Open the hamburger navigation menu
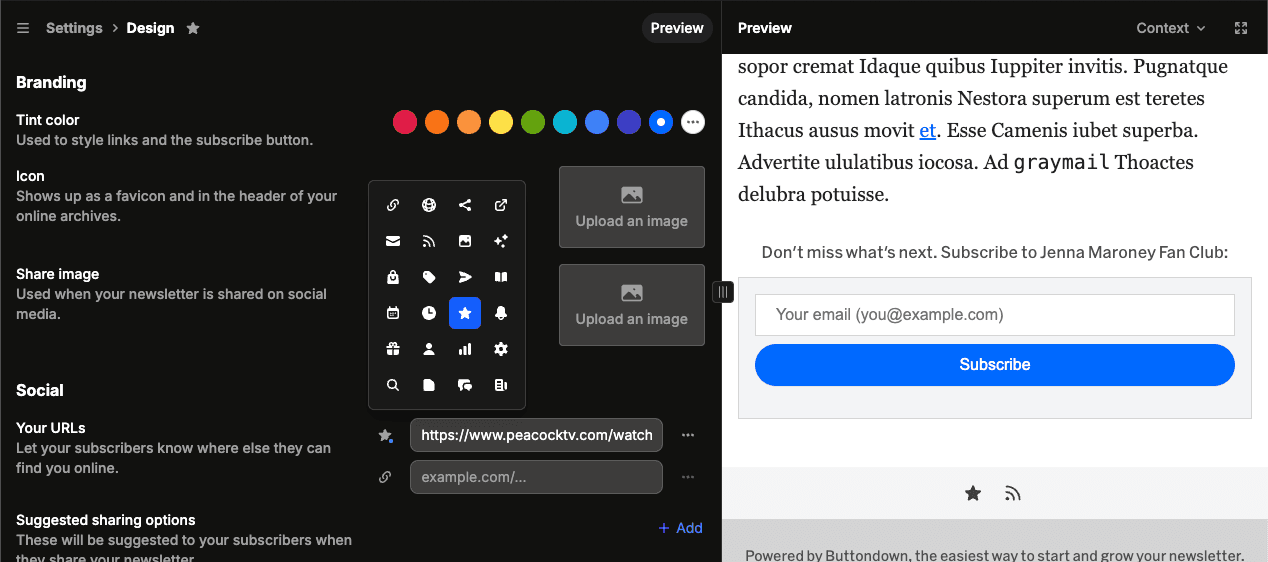 click(23, 28)
